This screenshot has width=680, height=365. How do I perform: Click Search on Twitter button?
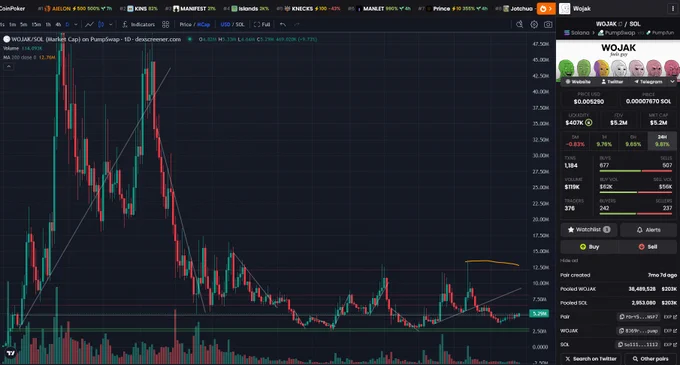[x=590, y=359]
